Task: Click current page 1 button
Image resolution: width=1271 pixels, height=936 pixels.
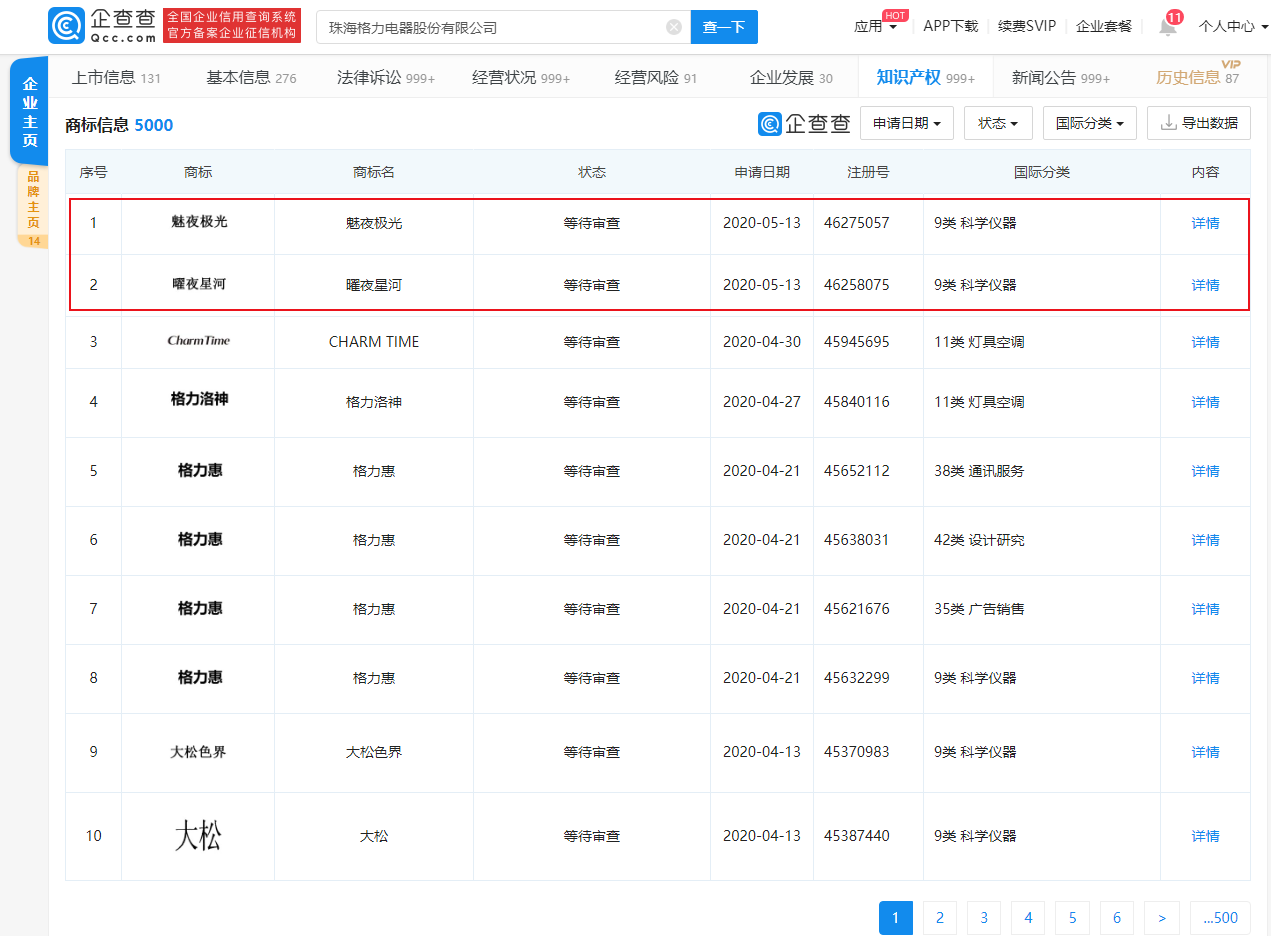Action: coord(896,918)
